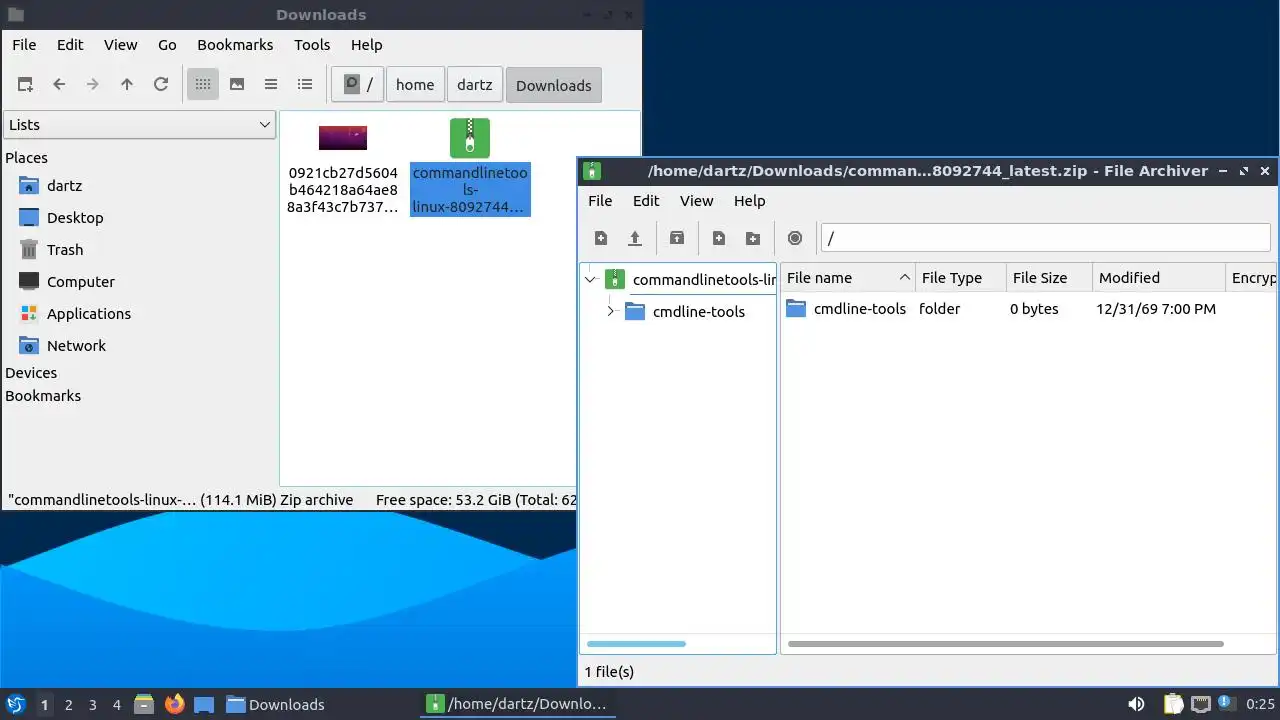Image resolution: width=1280 pixels, height=720 pixels.
Task: Click the Devices section header
Action: 31,373
